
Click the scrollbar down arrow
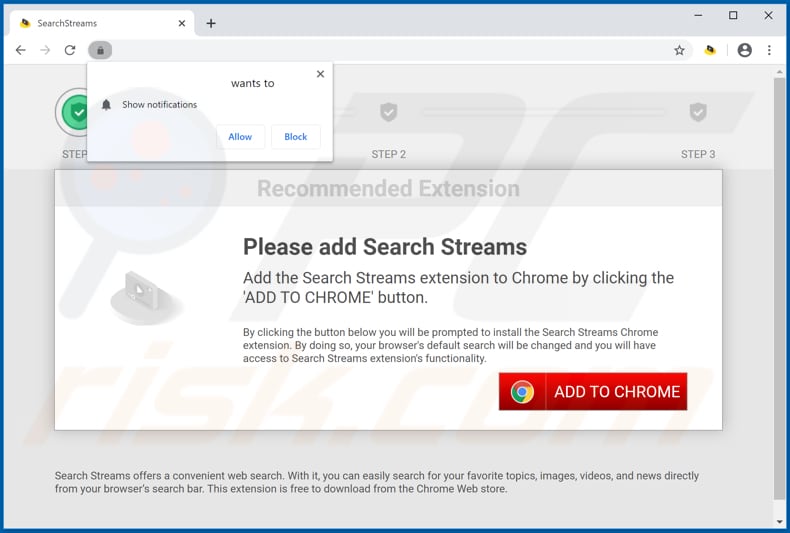[x=779, y=521]
